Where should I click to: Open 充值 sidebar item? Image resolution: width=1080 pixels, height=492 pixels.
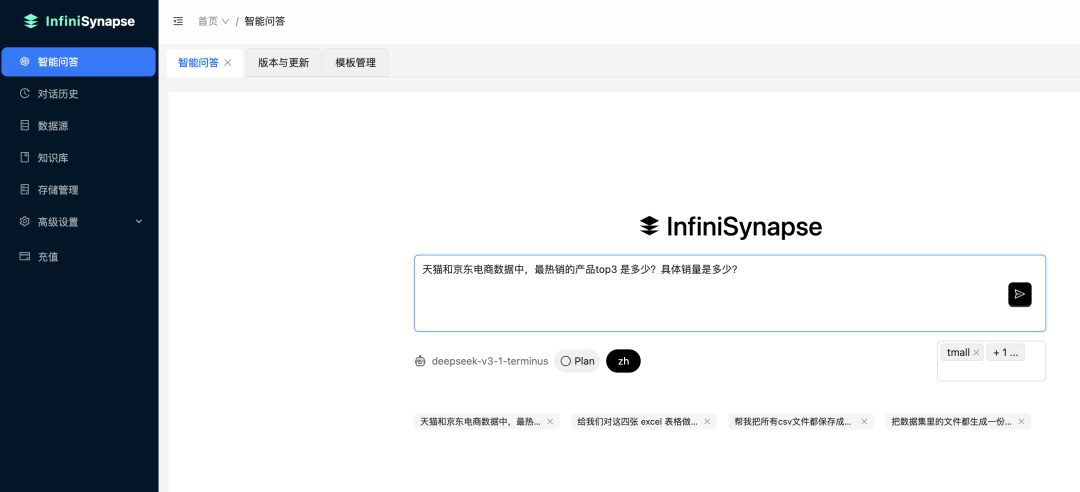pyautogui.click(x=79, y=256)
